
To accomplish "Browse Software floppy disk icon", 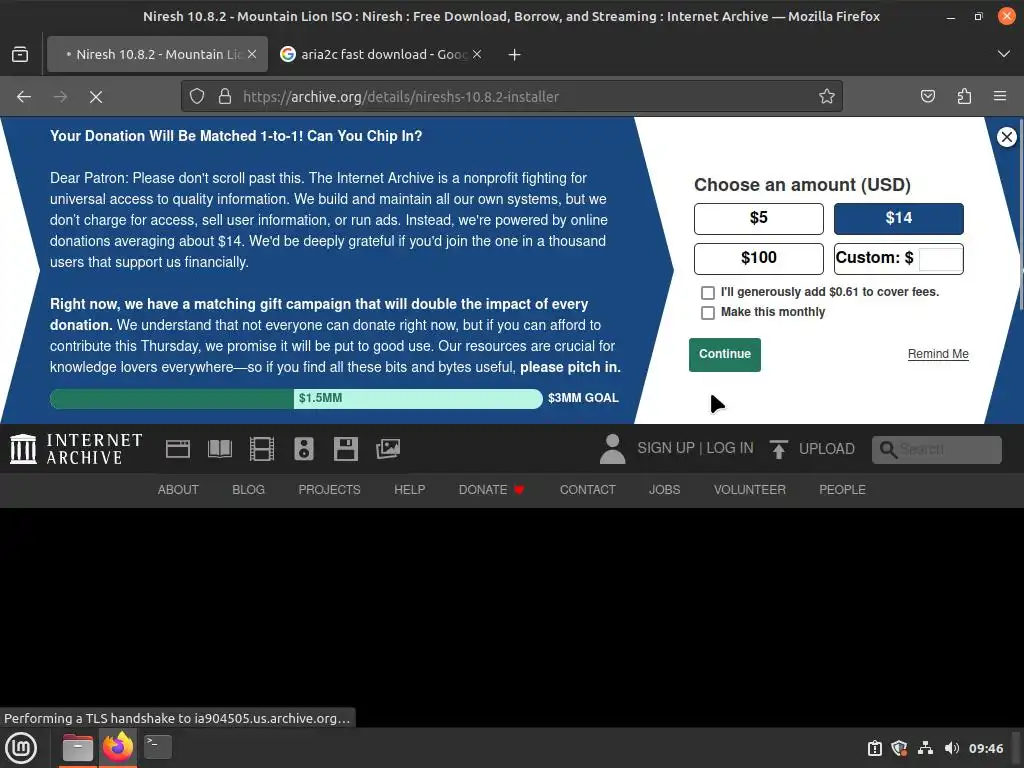I will [x=345, y=449].
